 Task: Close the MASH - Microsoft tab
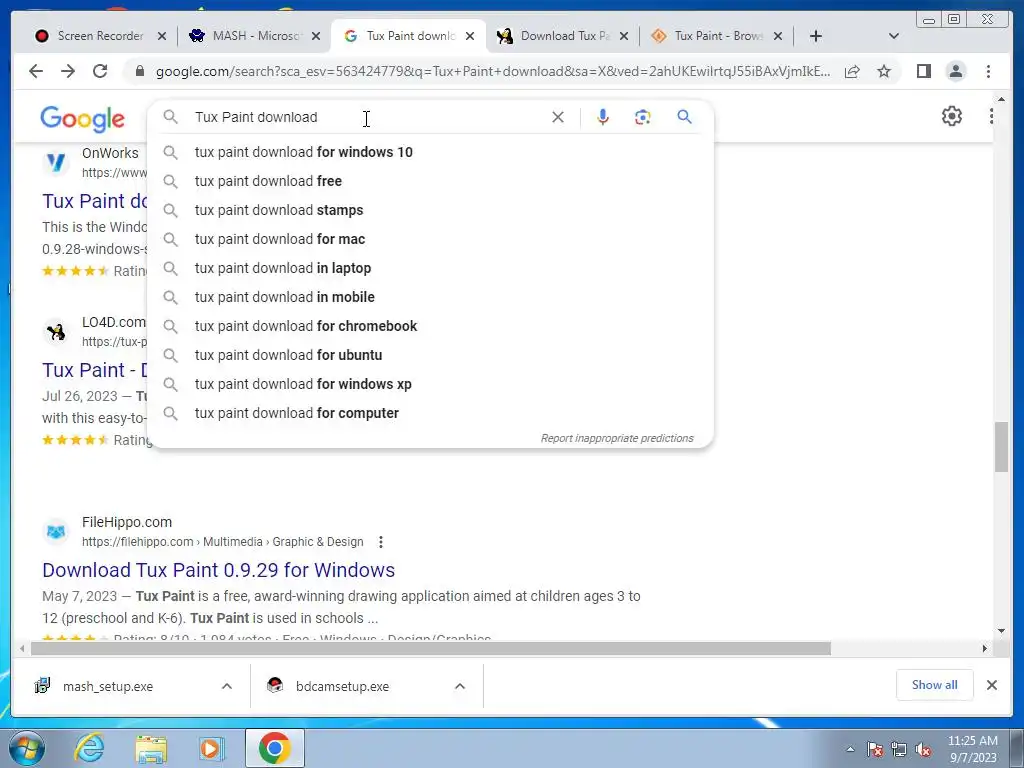(x=316, y=36)
